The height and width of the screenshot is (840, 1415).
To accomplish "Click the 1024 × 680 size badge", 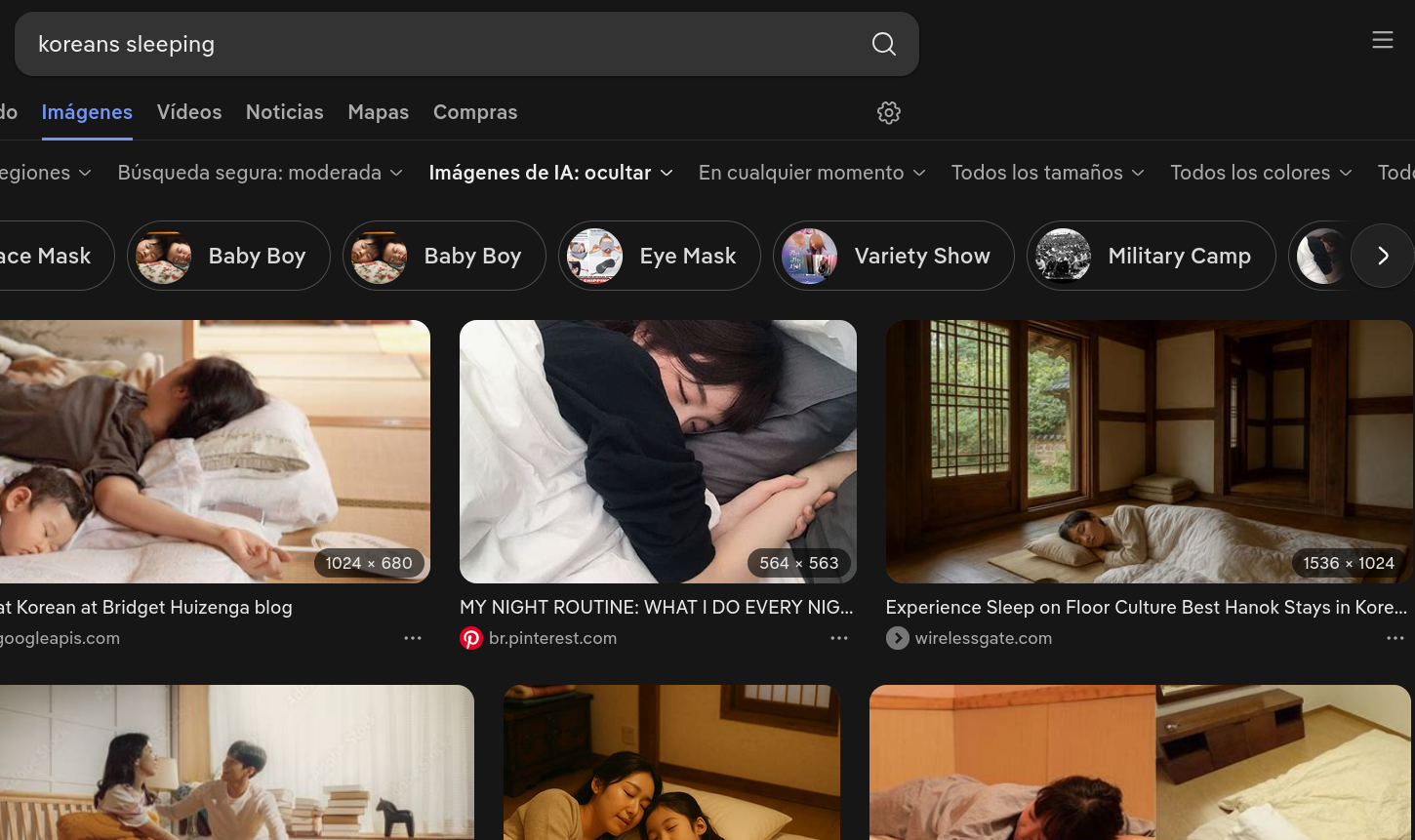I will coord(369,563).
